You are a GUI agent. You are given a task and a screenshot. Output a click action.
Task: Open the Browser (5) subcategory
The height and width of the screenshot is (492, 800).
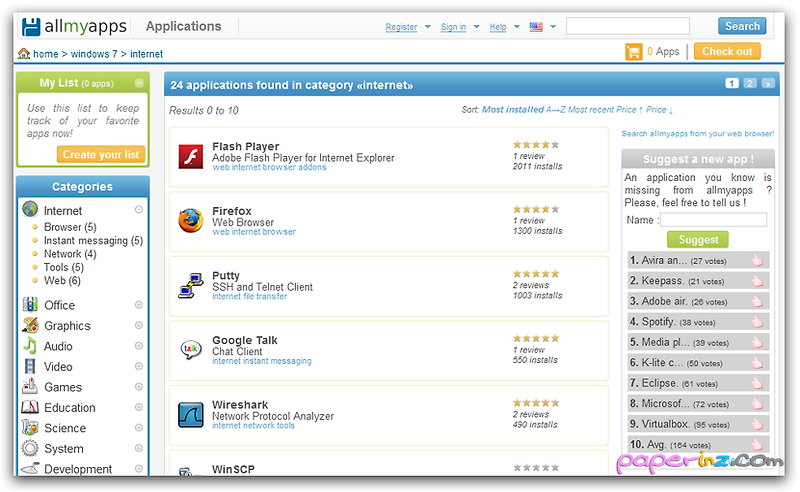tap(70, 227)
